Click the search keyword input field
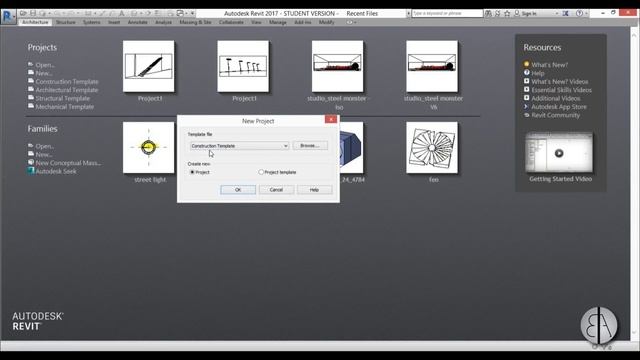The image size is (640, 360). click(x=447, y=13)
